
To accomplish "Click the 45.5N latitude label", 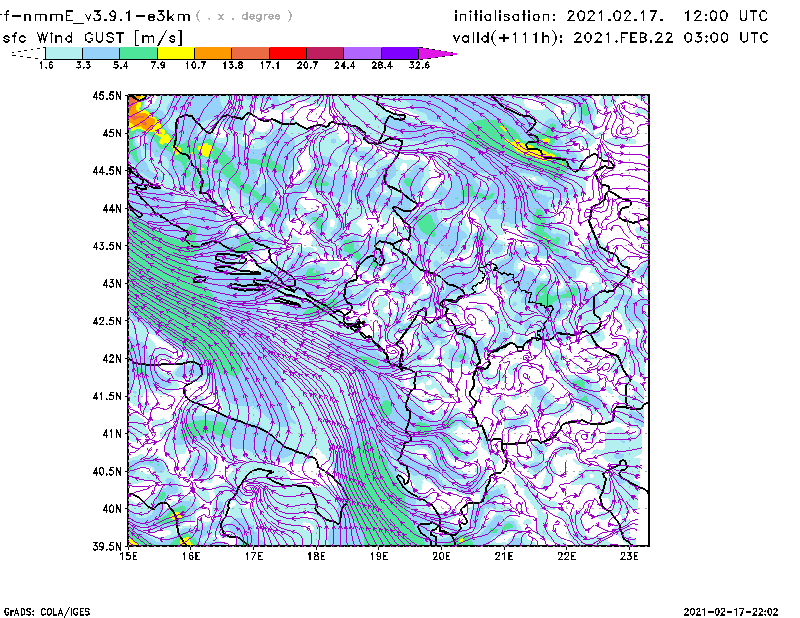I will pyautogui.click(x=107, y=95).
